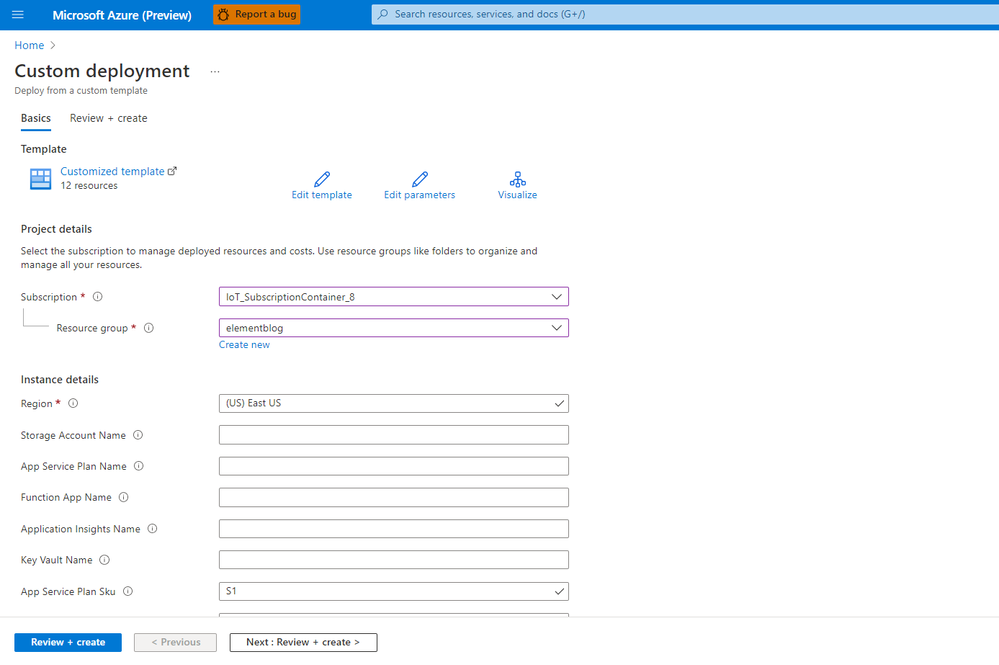Show info tooltip for Storage Account Name
Image resolution: width=999 pixels, height=665 pixels.
pos(138,435)
